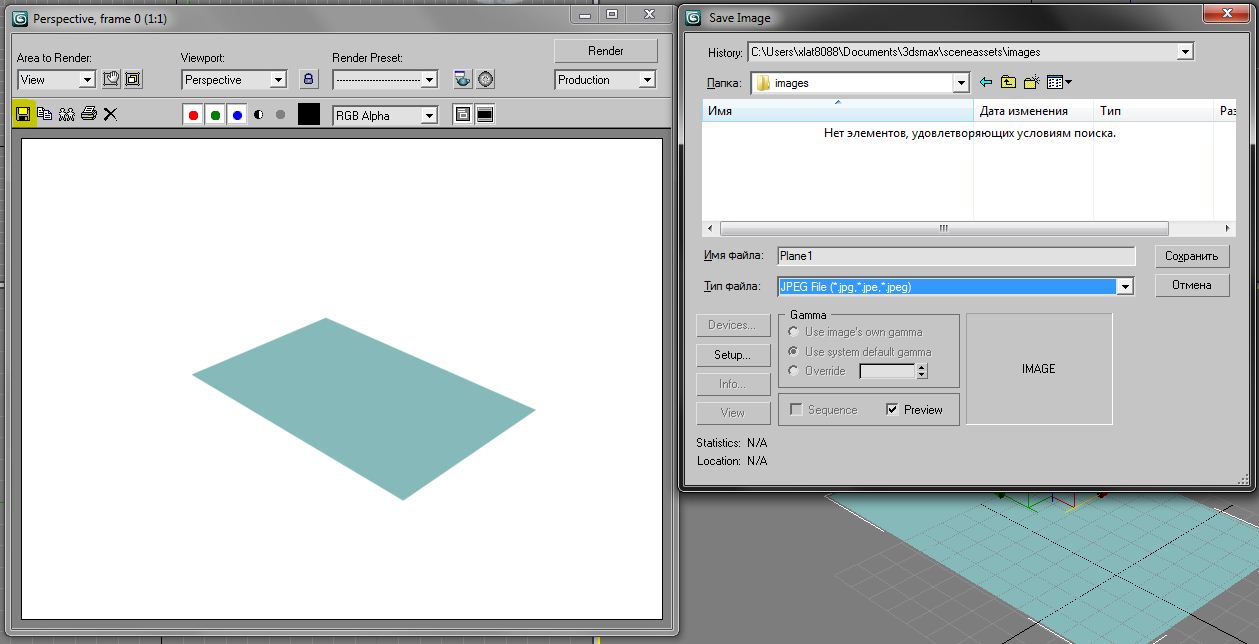Select the Override gamma radio button
Image resolution: width=1259 pixels, height=644 pixels.
coord(794,371)
